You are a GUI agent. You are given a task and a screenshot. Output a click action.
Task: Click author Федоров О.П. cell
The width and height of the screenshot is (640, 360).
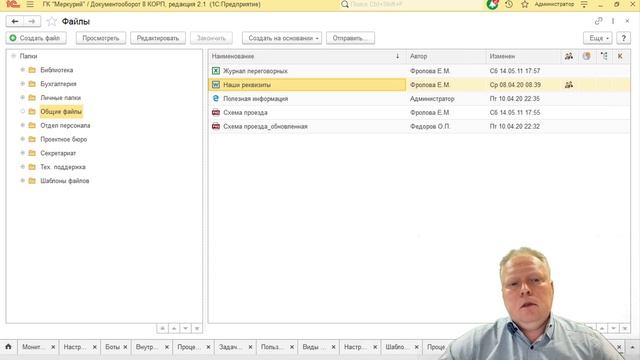[x=430, y=127]
